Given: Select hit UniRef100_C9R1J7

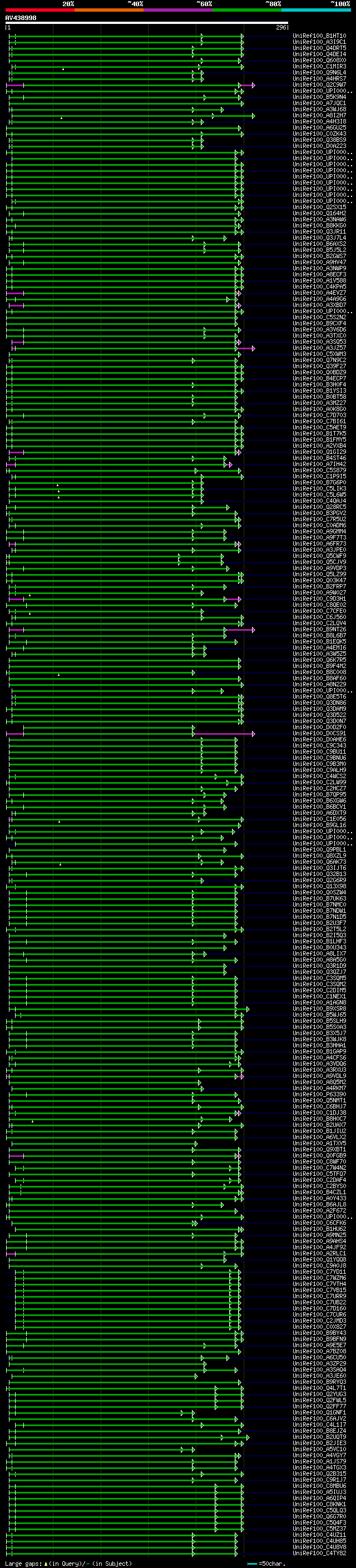Looking at the screenshot, I should pyautogui.click(x=319, y=1479).
